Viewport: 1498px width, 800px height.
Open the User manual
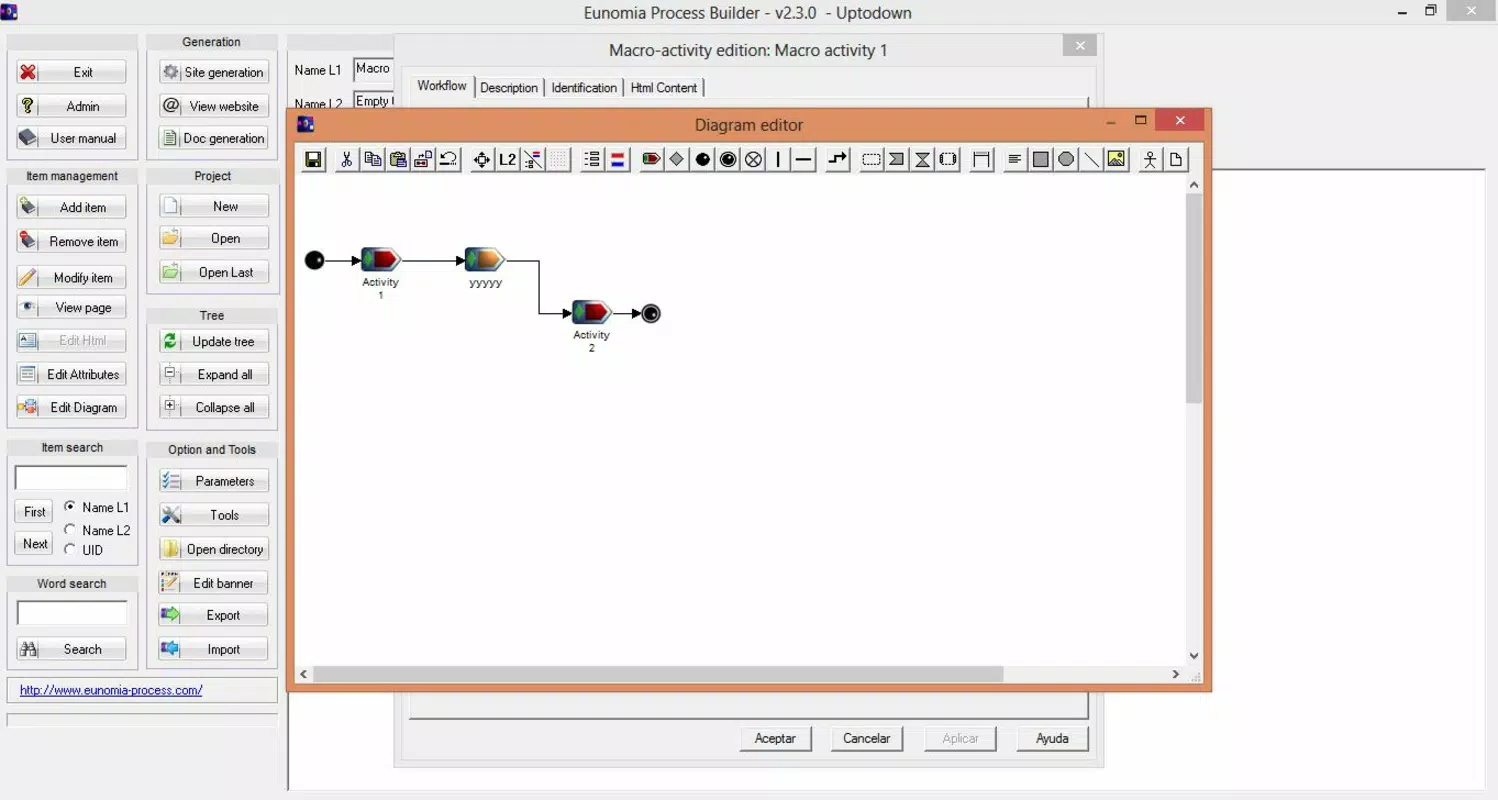pos(72,138)
